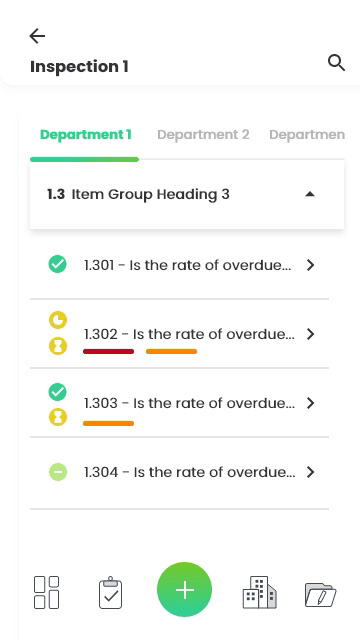Screen dimensions: 360x640
Task: Go back using the left arrow
Action: coord(37,36)
